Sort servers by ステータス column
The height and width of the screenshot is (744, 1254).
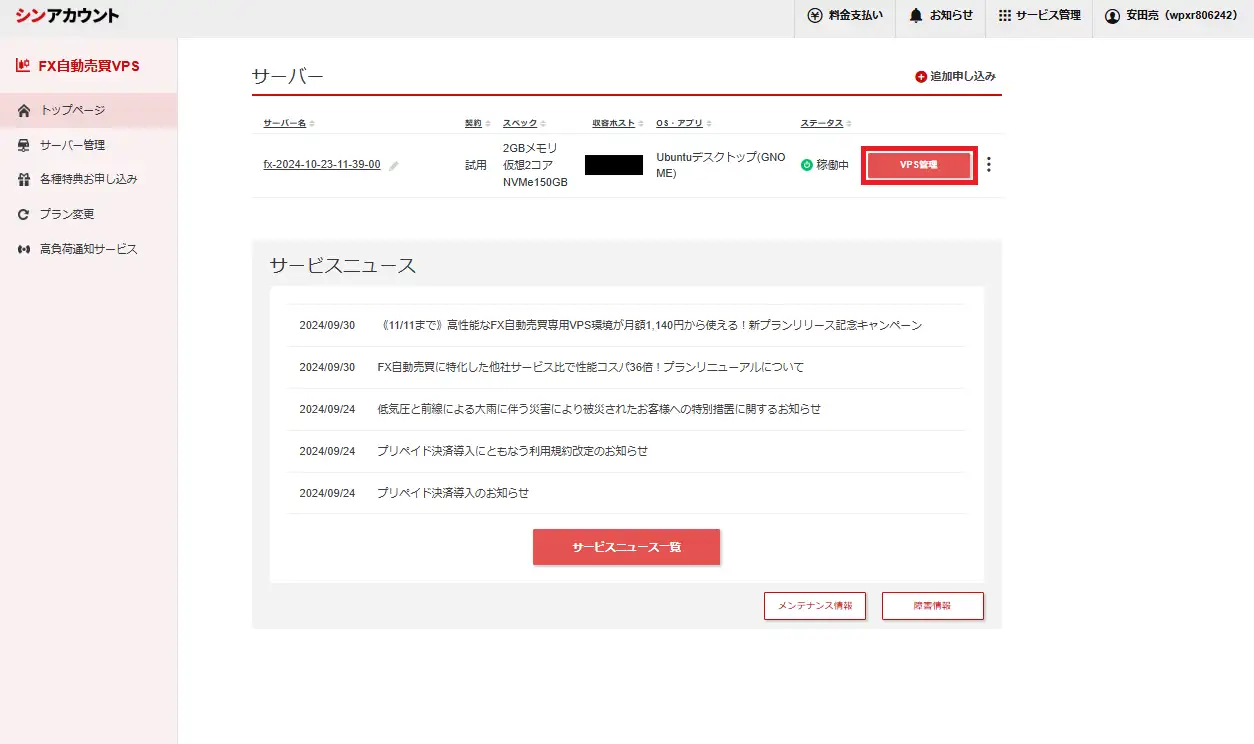click(824, 123)
